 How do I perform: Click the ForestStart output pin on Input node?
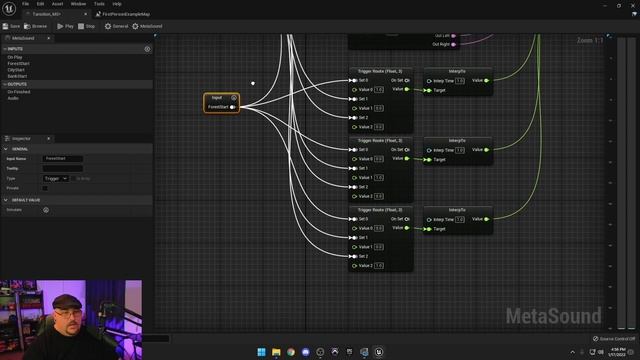click(232, 107)
